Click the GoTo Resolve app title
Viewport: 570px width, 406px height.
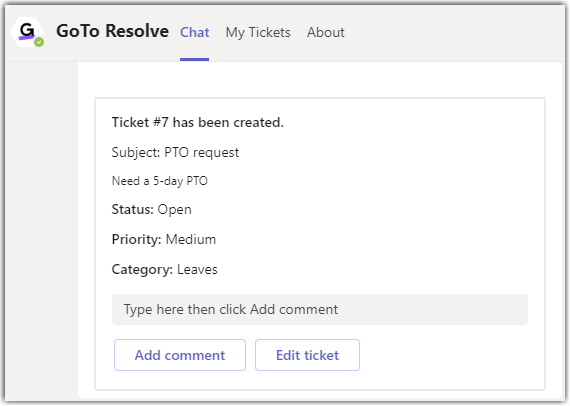(x=112, y=31)
